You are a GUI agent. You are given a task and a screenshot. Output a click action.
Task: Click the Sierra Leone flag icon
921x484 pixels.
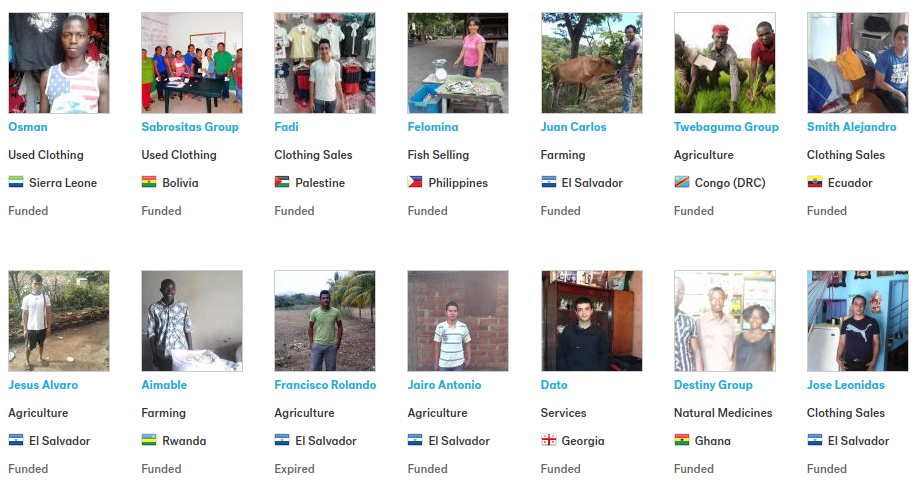(x=16, y=182)
